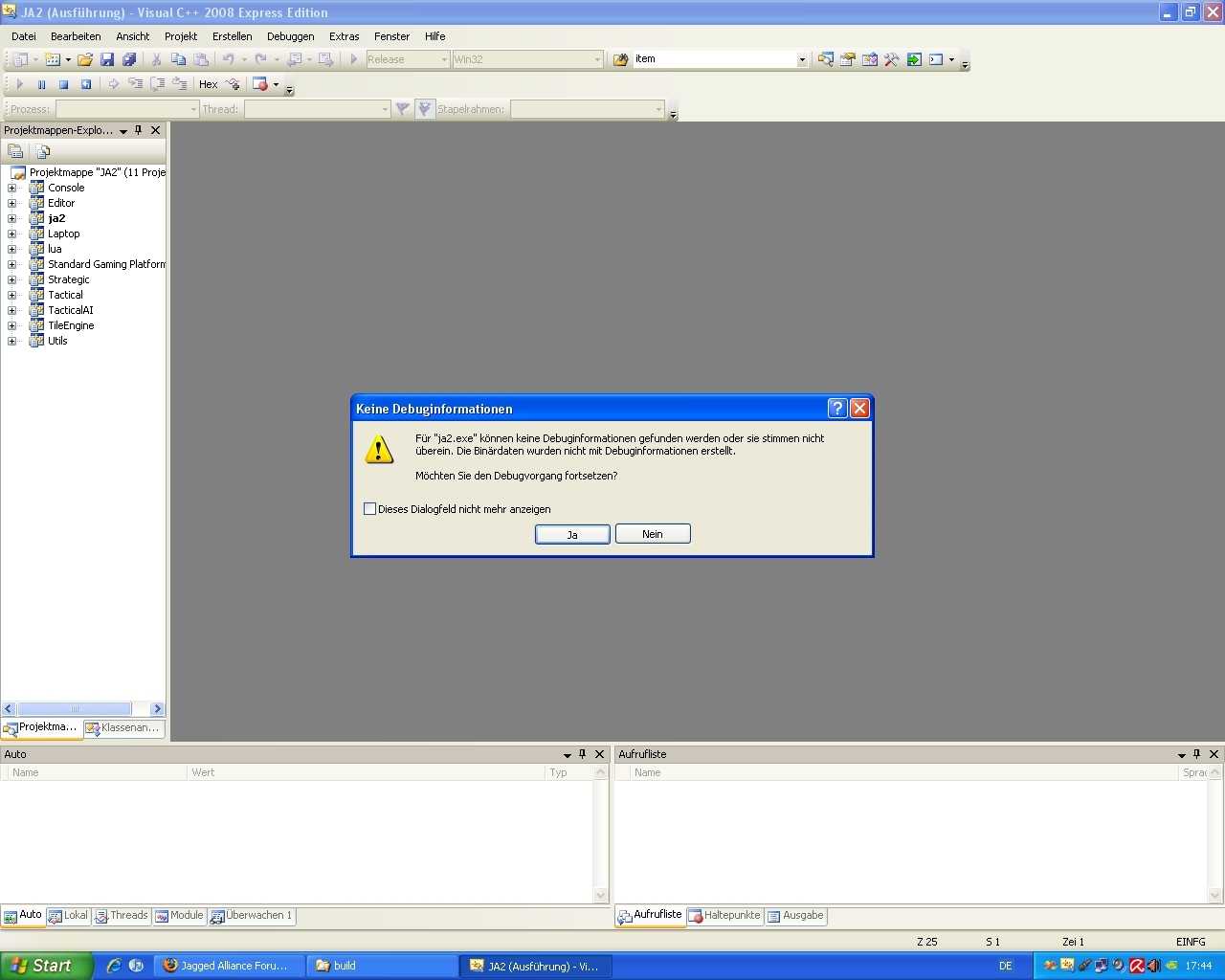This screenshot has height=980, width=1225.
Task: Restart debugging using the restart icon
Action: tap(85, 84)
